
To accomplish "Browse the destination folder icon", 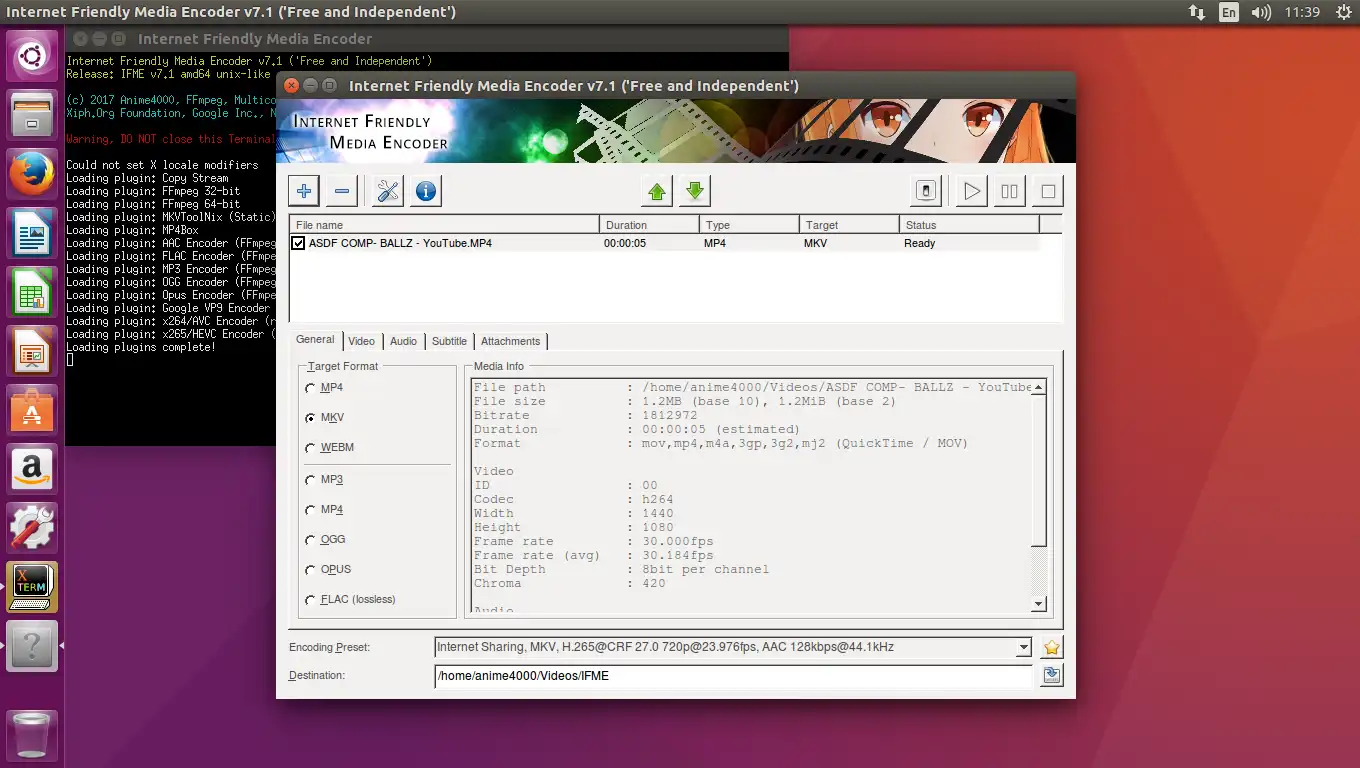I will pyautogui.click(x=1051, y=676).
